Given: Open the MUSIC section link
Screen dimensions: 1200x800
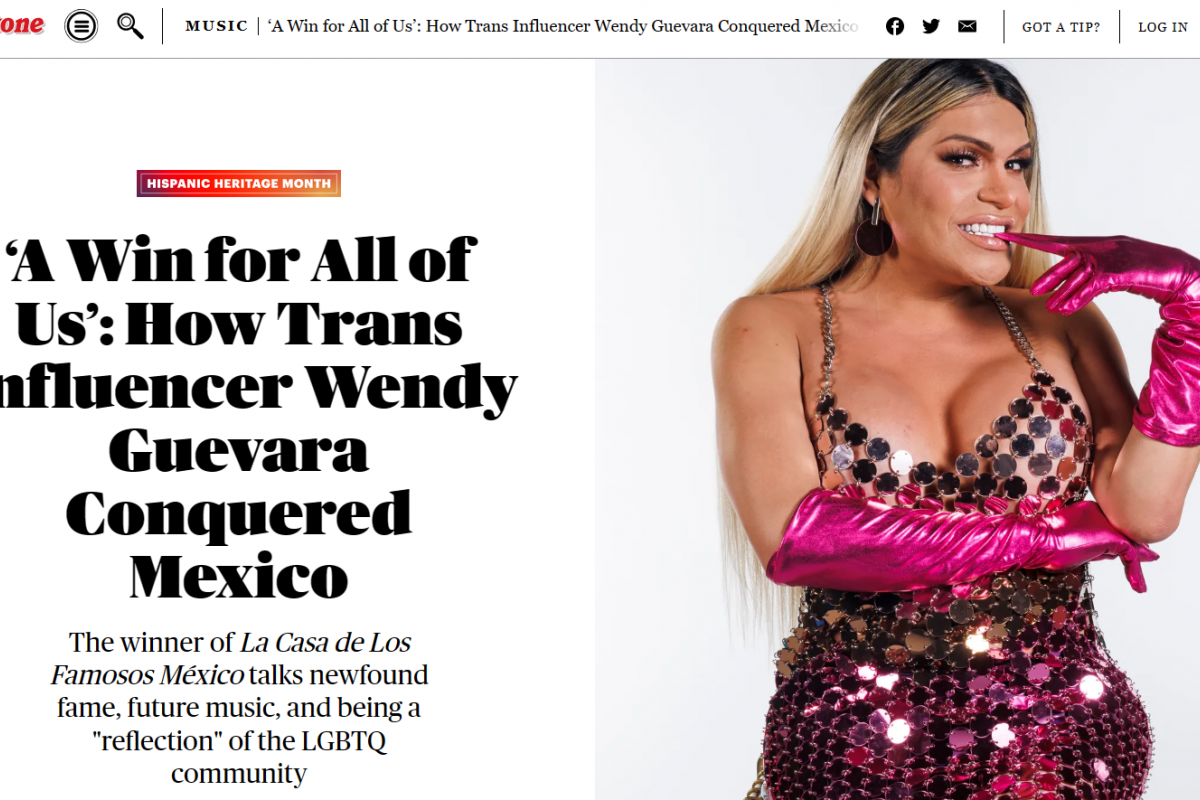Looking at the screenshot, I should tap(216, 26).
